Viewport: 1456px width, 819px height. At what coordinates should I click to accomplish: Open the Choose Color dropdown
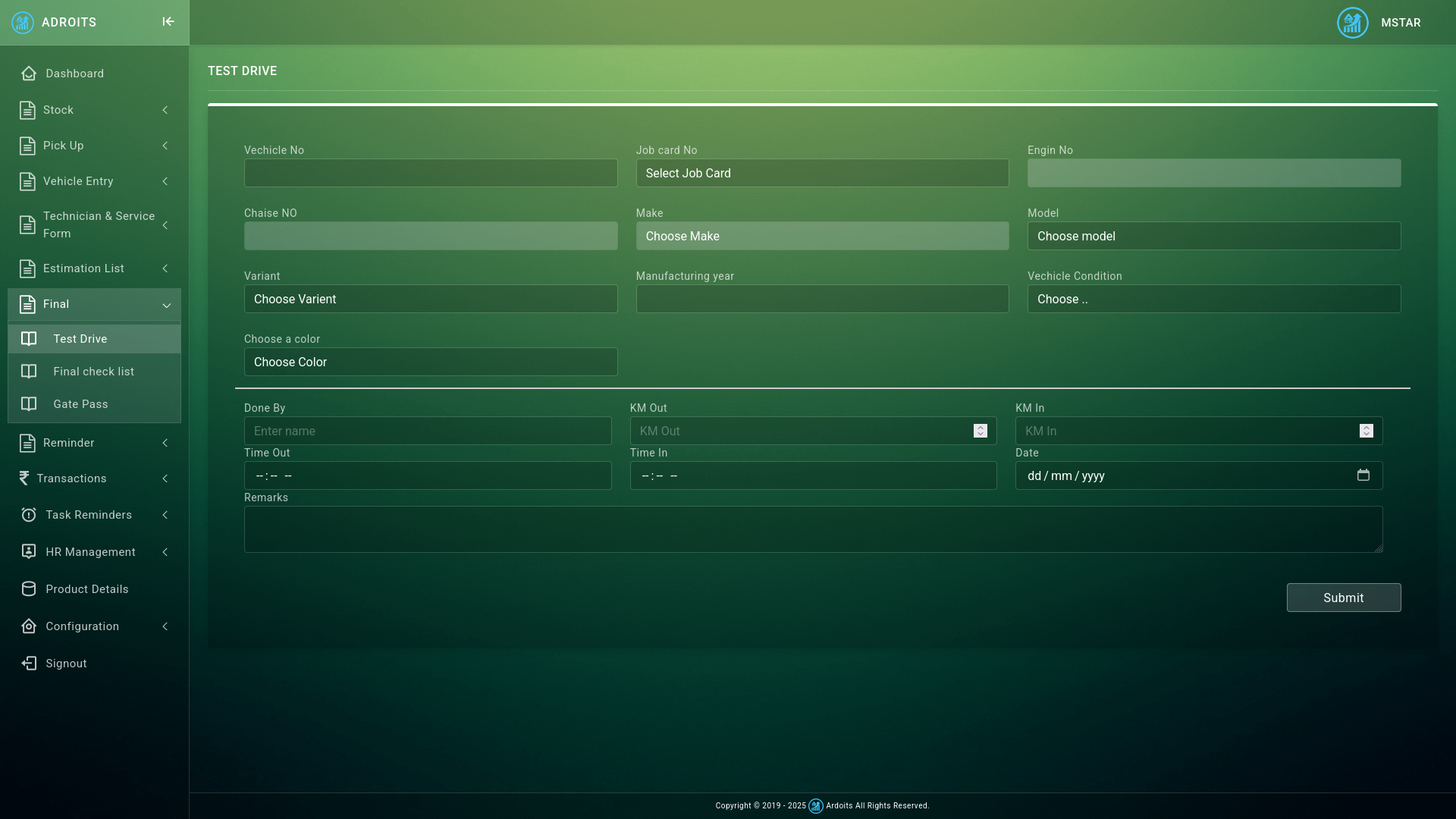430,362
